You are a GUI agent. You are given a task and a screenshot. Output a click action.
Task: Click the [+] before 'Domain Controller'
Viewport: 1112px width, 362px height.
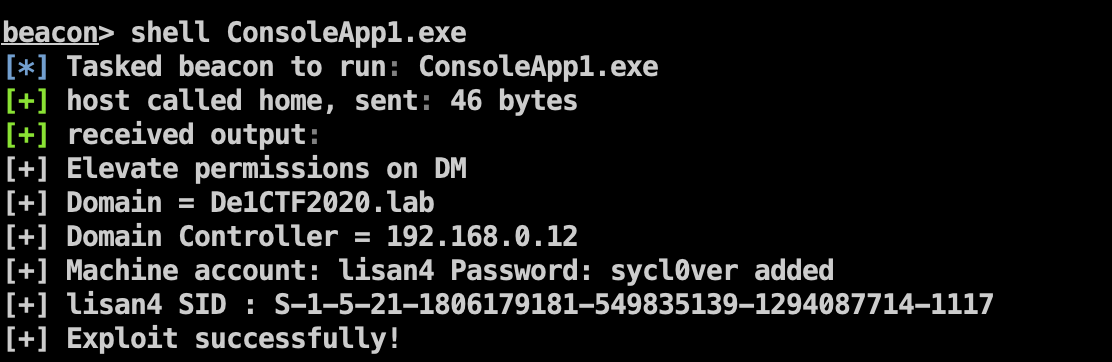click(27, 237)
